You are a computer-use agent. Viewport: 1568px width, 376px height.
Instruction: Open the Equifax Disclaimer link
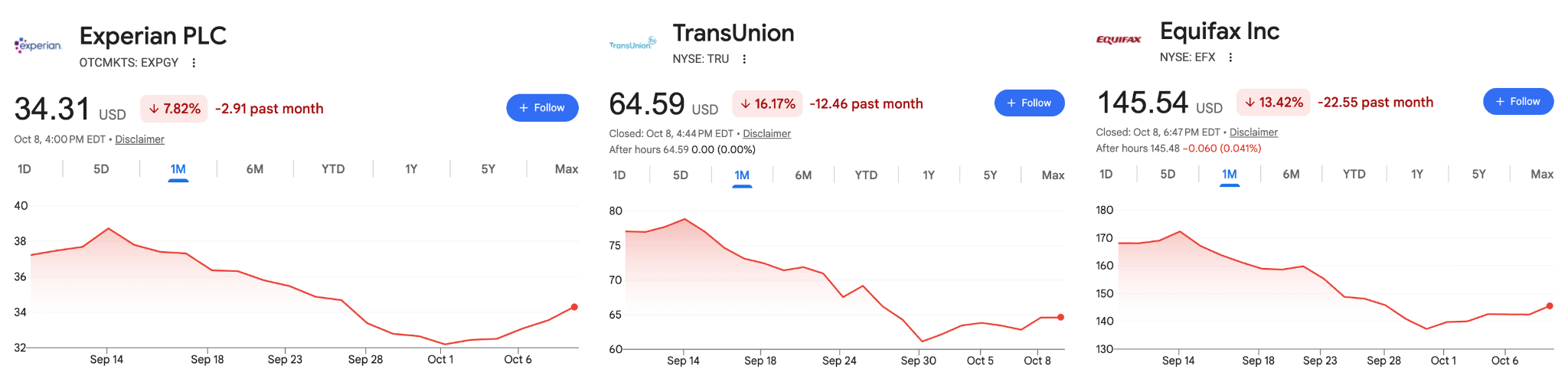[x=1253, y=132]
